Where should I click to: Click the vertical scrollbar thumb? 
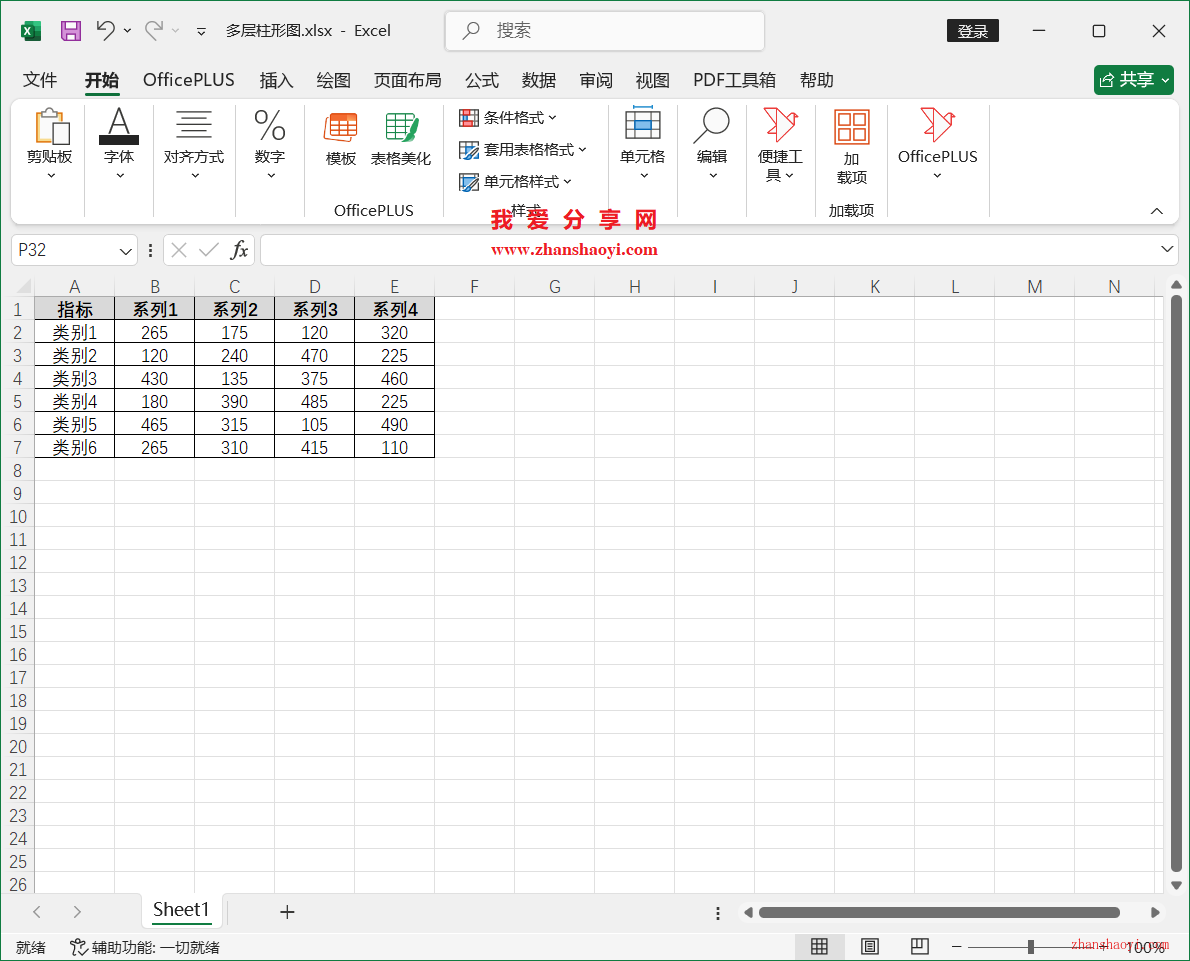1176,583
